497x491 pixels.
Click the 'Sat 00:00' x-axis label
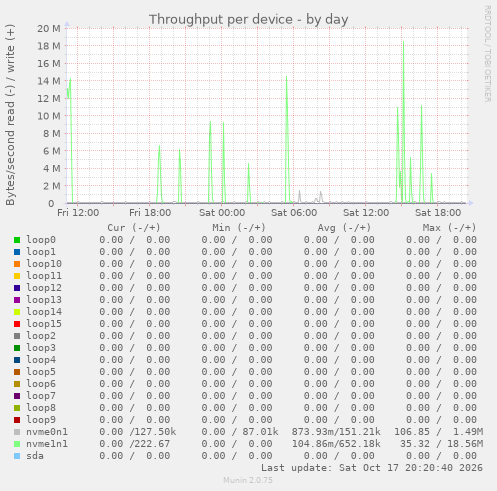tap(222, 213)
